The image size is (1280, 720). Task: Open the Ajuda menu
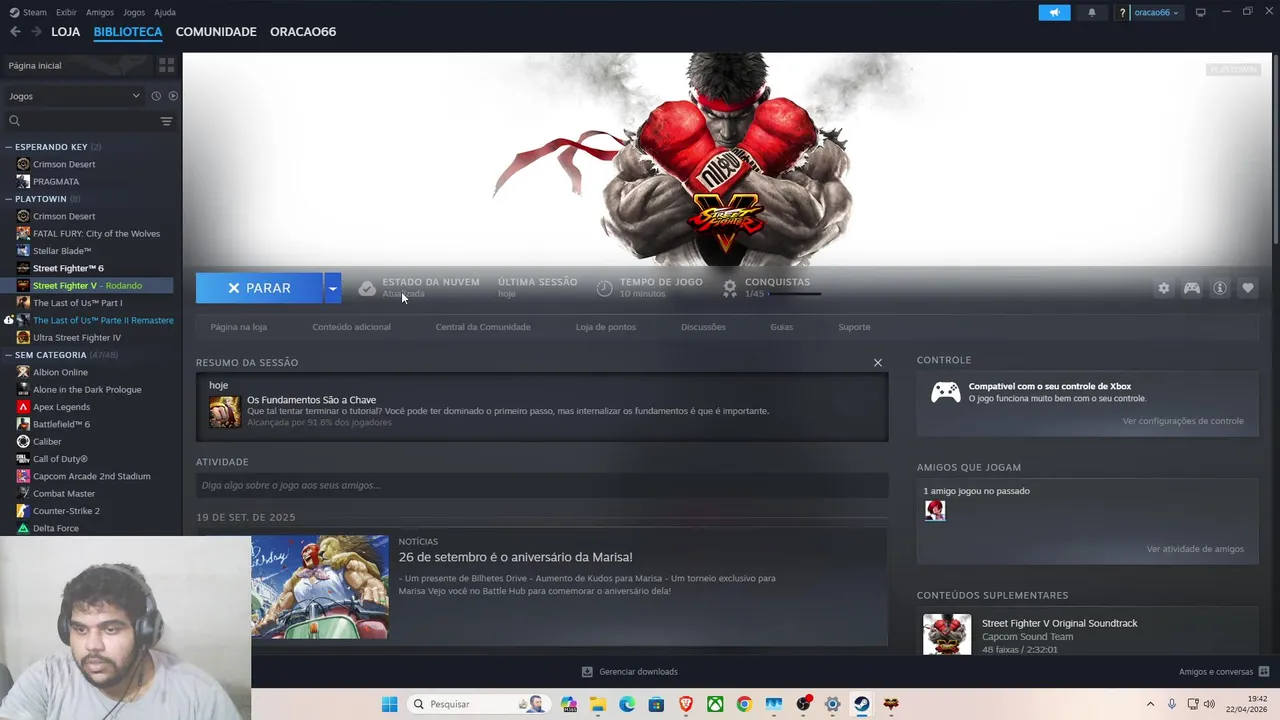click(x=165, y=12)
